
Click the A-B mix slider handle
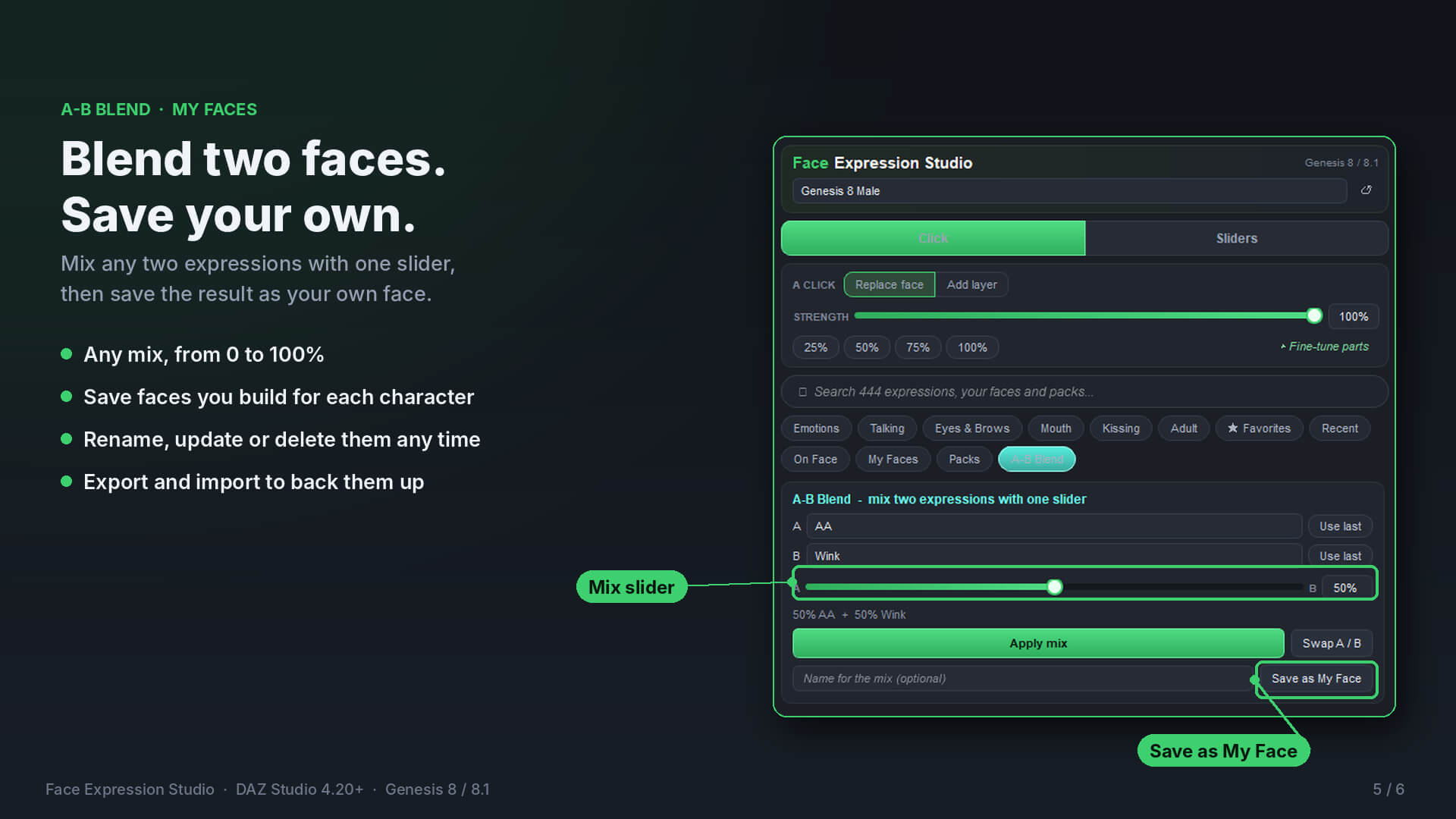[1054, 587]
